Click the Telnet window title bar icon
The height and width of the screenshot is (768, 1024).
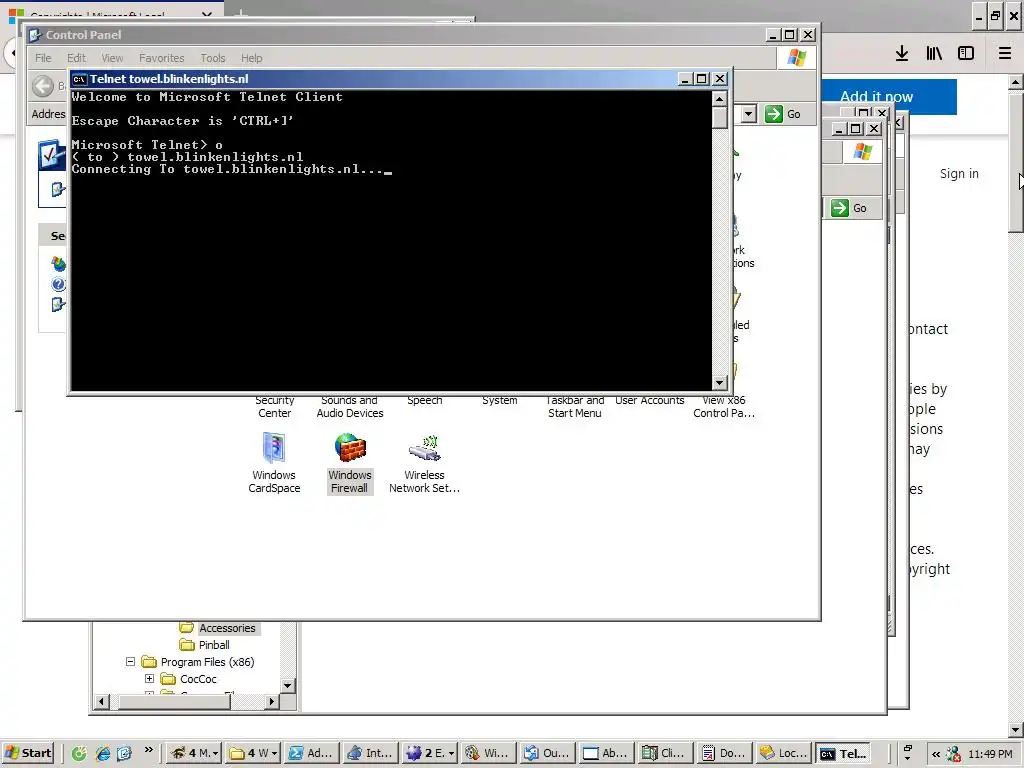80,79
